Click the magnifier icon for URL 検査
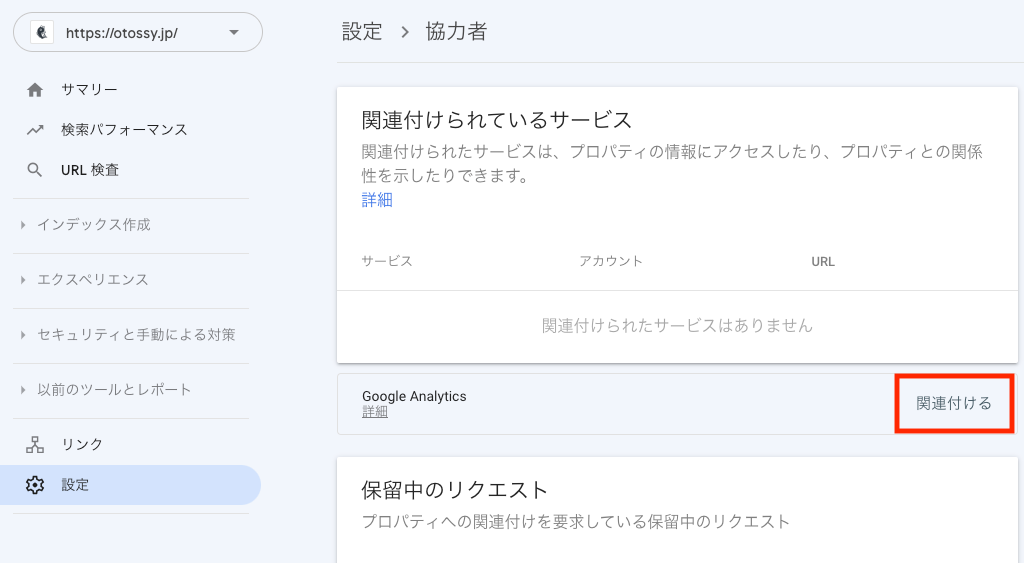Screen dimensions: 1024x563 point(35,170)
